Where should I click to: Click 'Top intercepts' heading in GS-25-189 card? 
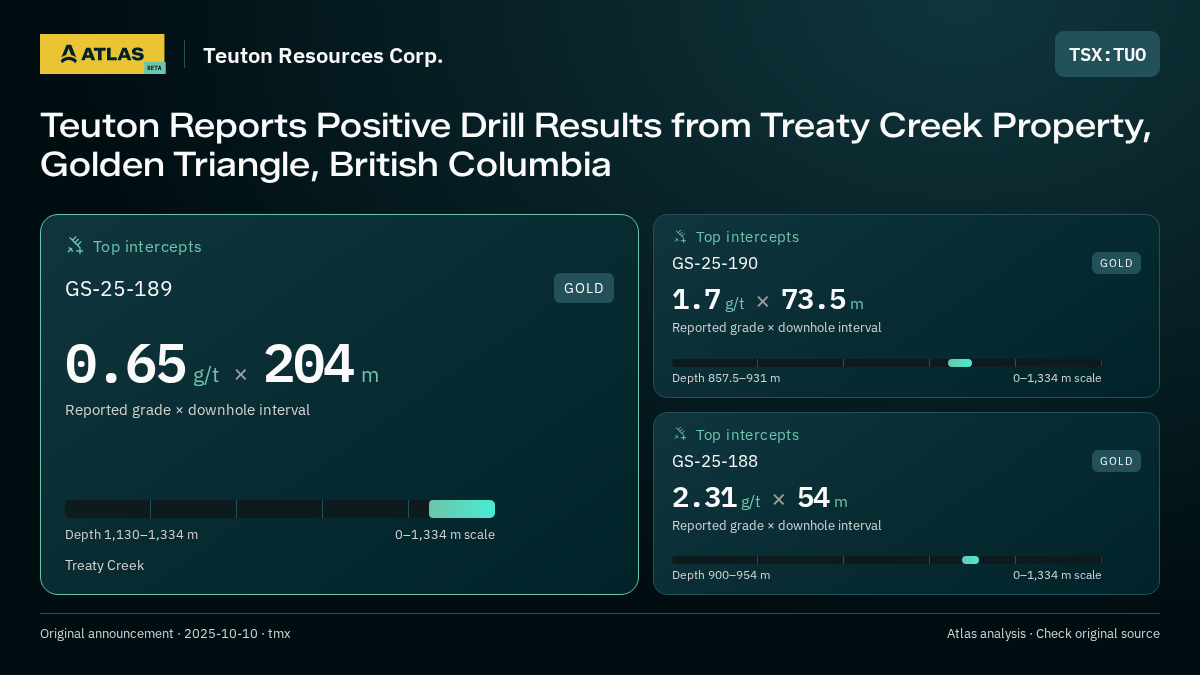tap(147, 246)
